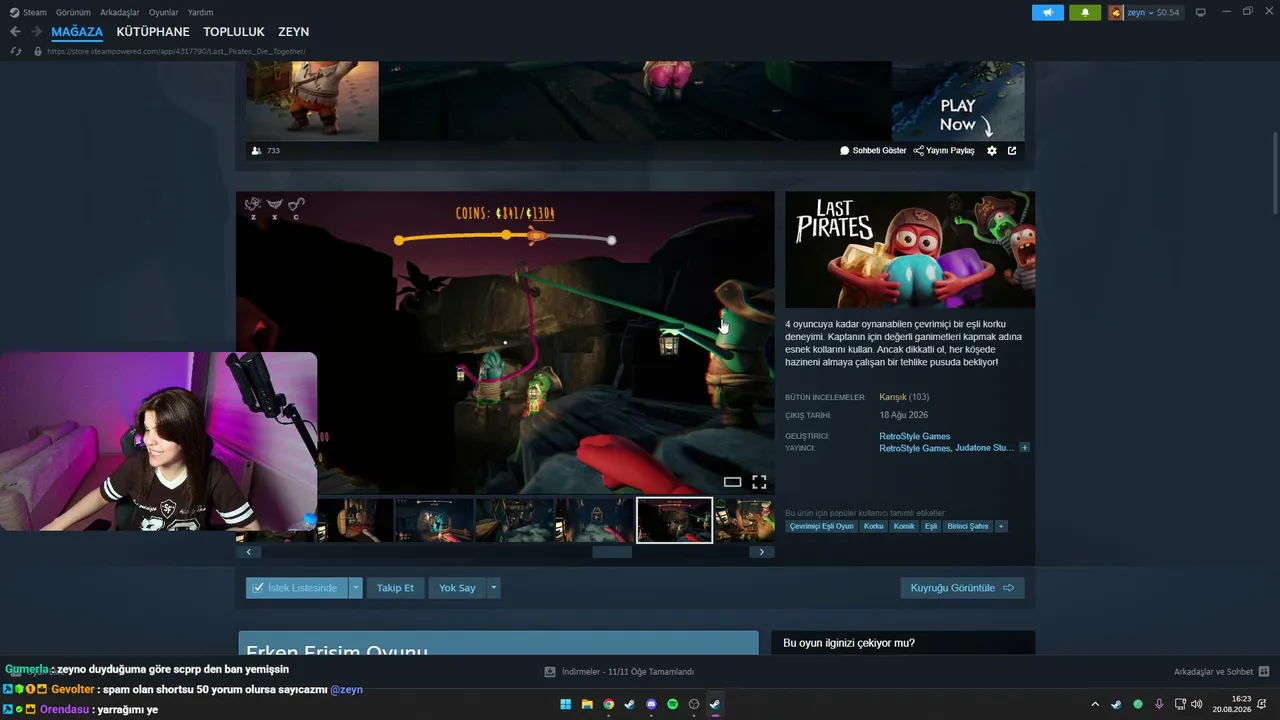The image size is (1280, 720).
Task: Click the microphone tray icon
Action: click(1159, 704)
